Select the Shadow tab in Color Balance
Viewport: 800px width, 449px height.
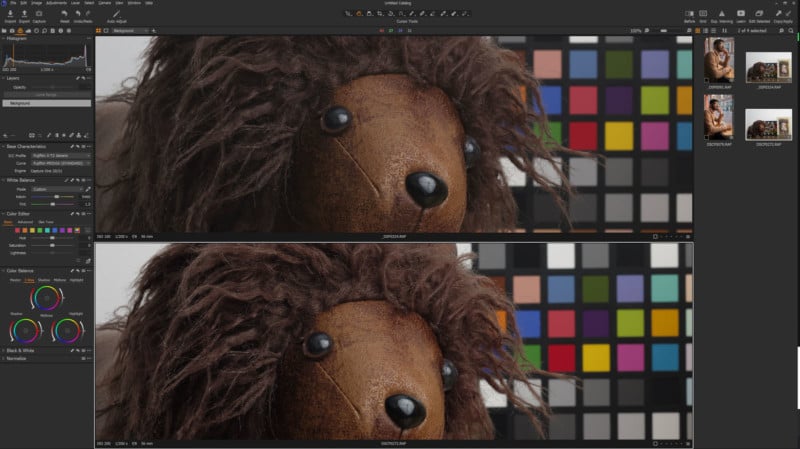44,280
